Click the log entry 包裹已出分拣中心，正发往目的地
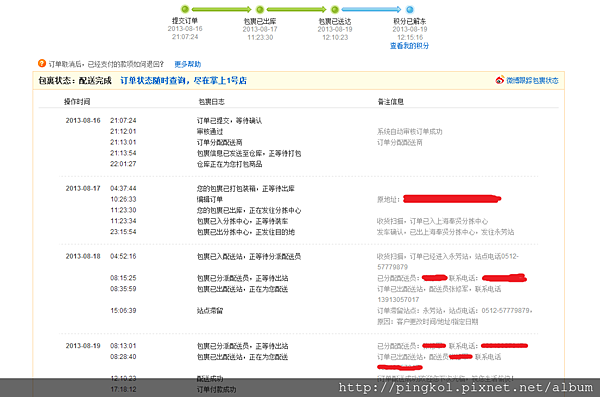 246,232
